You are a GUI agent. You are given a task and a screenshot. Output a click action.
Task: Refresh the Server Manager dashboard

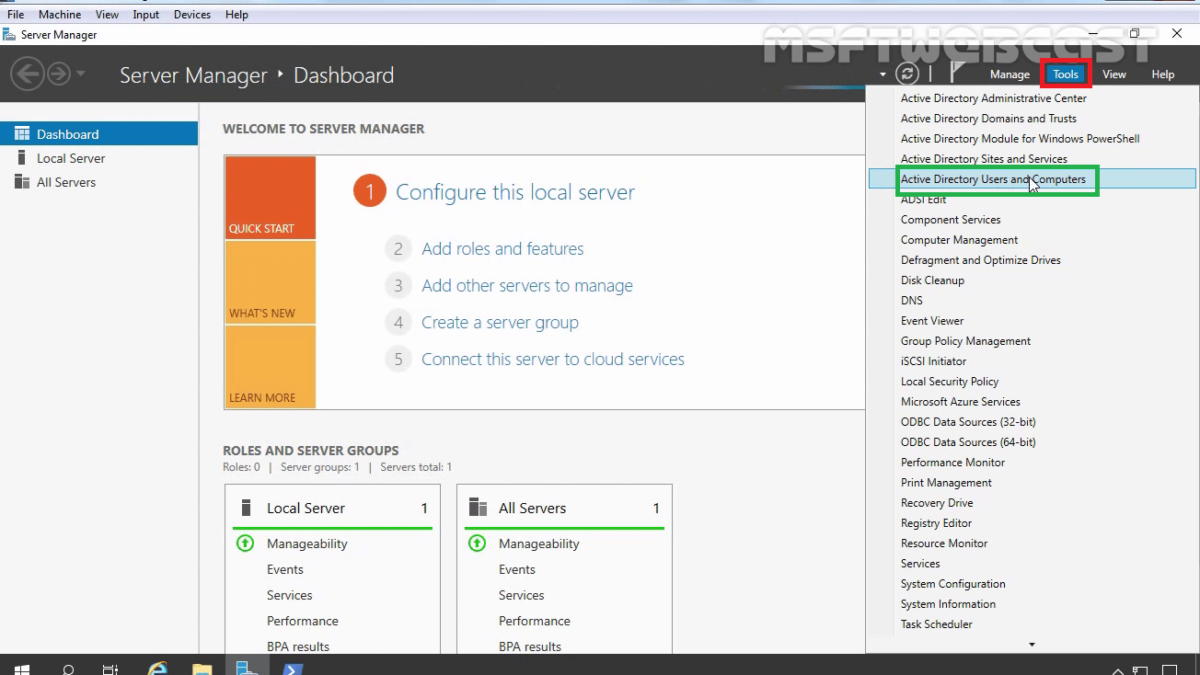(x=907, y=73)
